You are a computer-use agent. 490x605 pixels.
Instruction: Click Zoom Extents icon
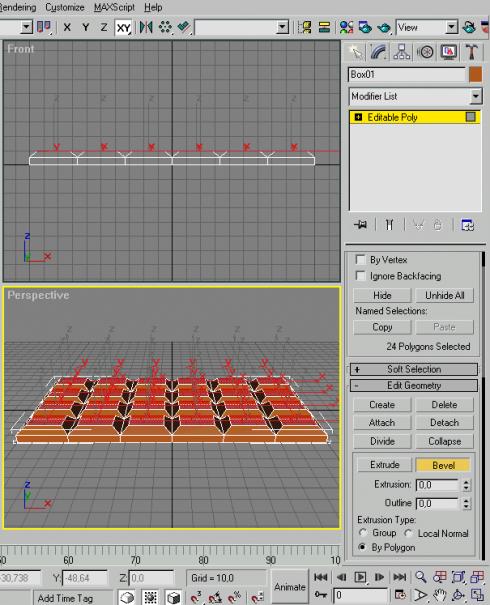tap(458, 577)
